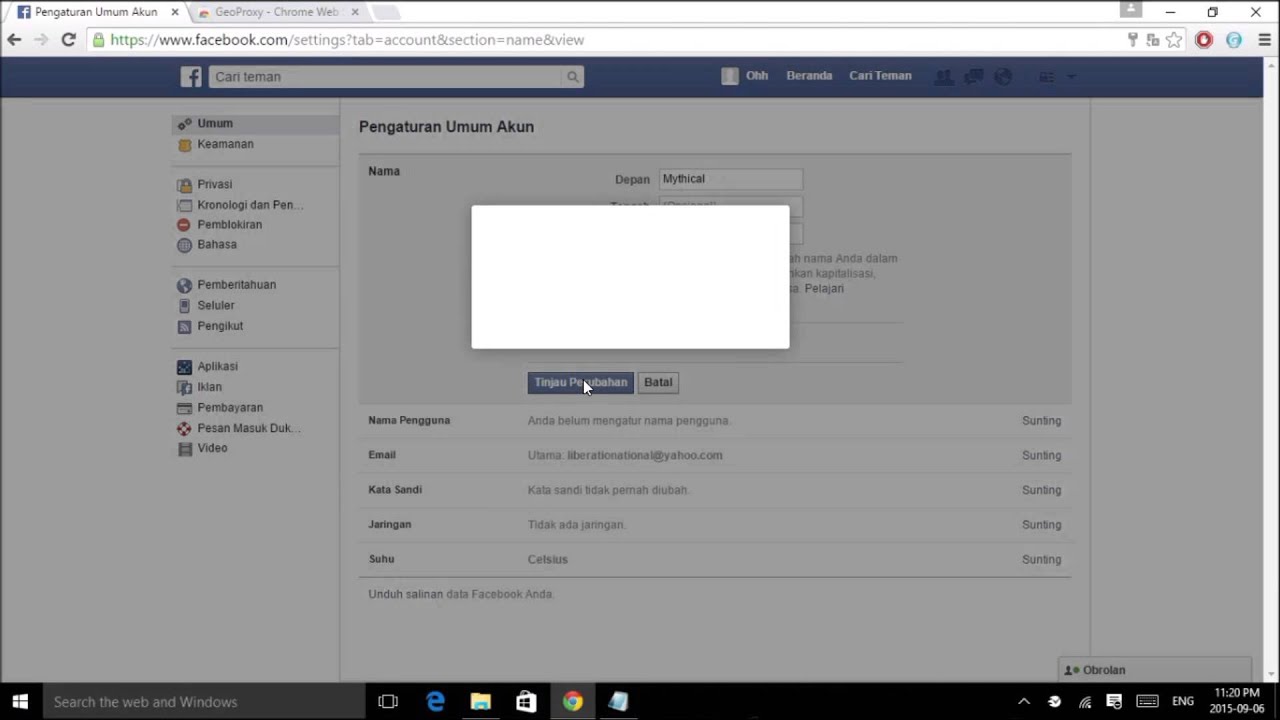Click the Depan name input field
Screen dimensions: 1280x720
[731, 179]
